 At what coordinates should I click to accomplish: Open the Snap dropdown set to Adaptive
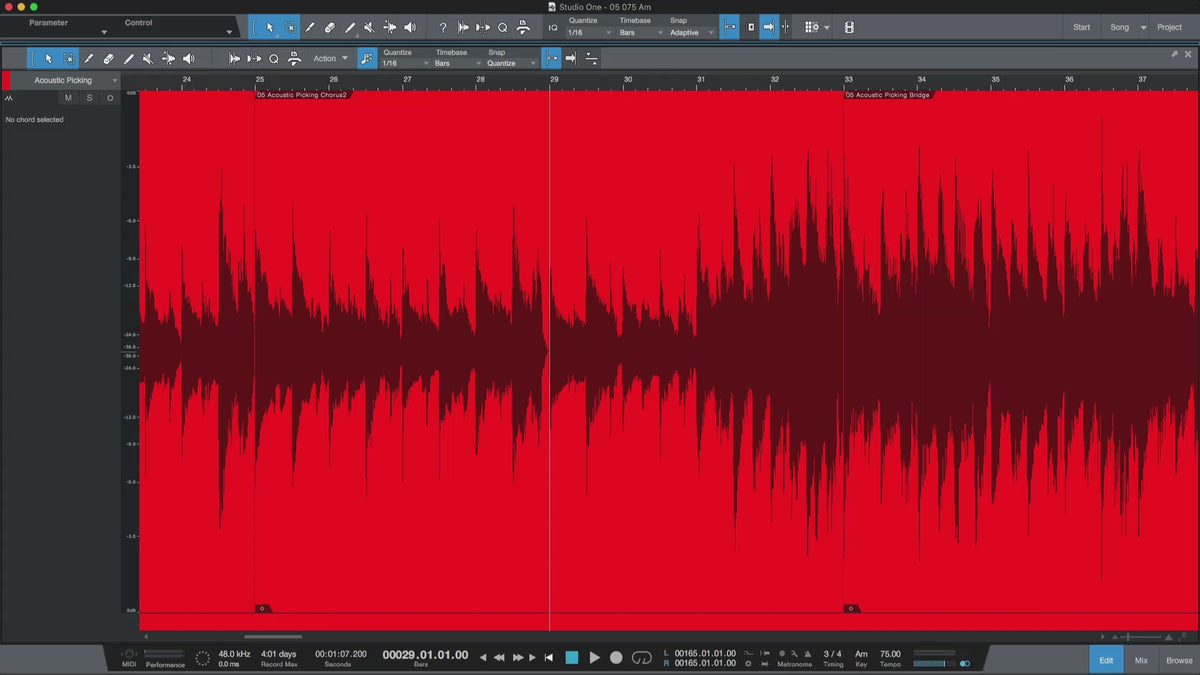point(692,33)
